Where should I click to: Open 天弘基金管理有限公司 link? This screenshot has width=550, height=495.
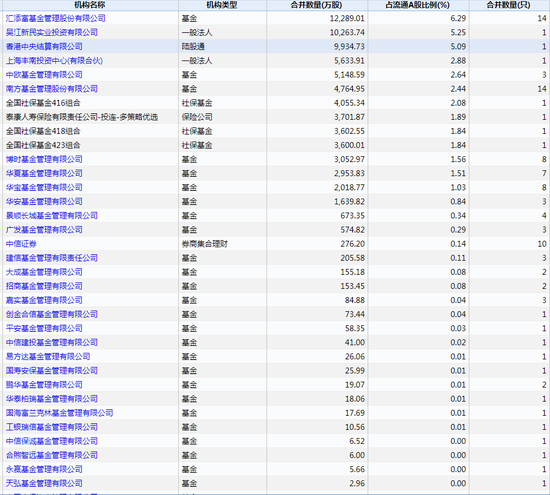click(44, 483)
